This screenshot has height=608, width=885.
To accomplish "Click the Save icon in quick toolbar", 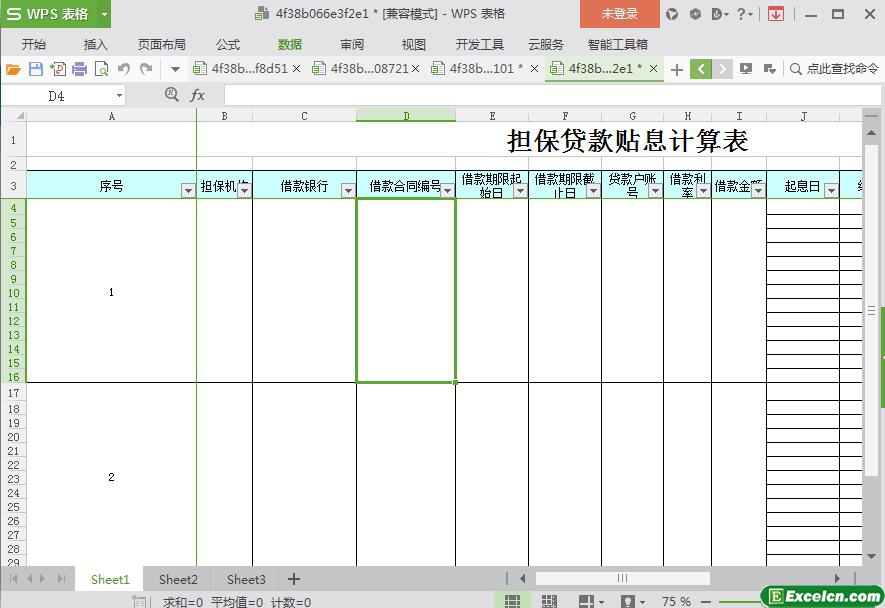I will 36,69.
